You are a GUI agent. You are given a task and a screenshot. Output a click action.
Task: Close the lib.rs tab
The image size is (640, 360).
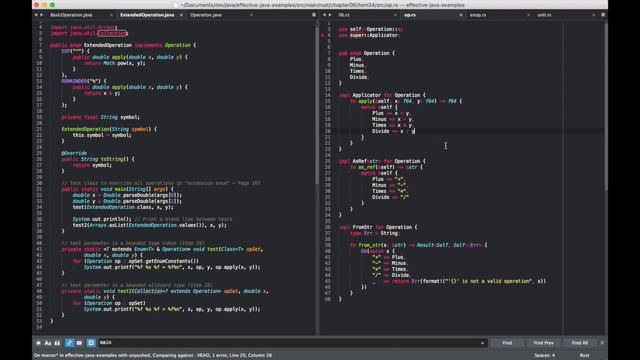pos(395,15)
